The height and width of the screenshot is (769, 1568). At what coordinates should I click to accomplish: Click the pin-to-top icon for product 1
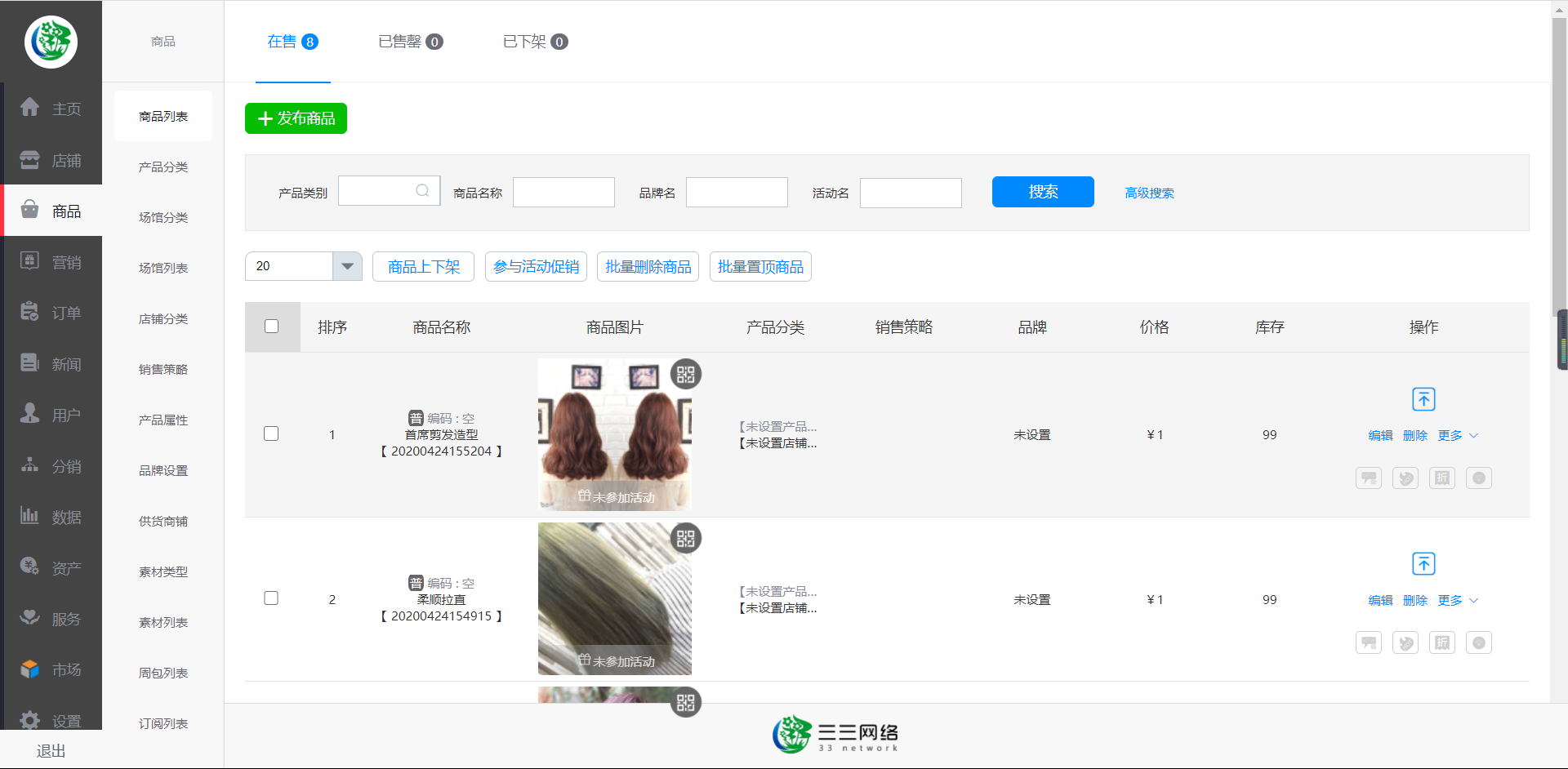(x=1423, y=399)
